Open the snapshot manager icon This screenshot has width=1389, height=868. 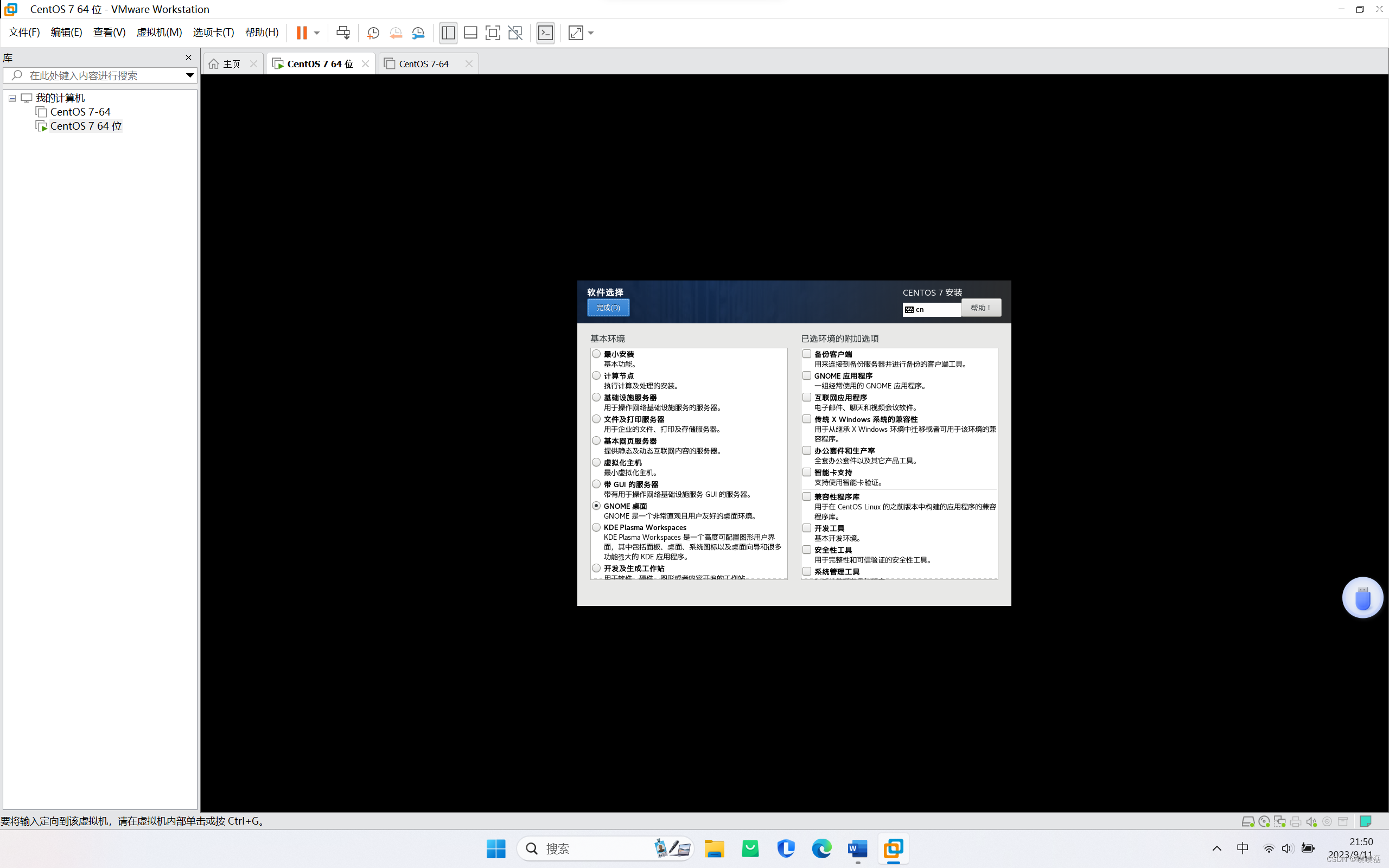pos(418,33)
